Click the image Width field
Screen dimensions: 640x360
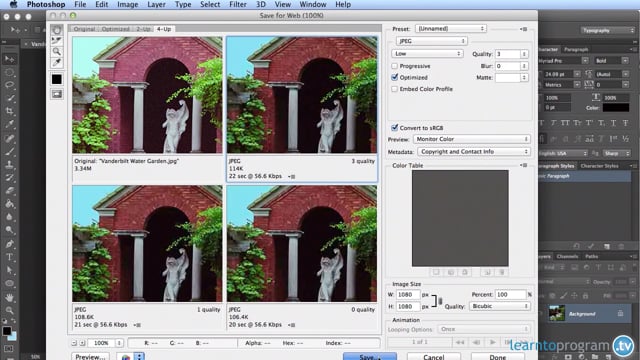[408, 294]
